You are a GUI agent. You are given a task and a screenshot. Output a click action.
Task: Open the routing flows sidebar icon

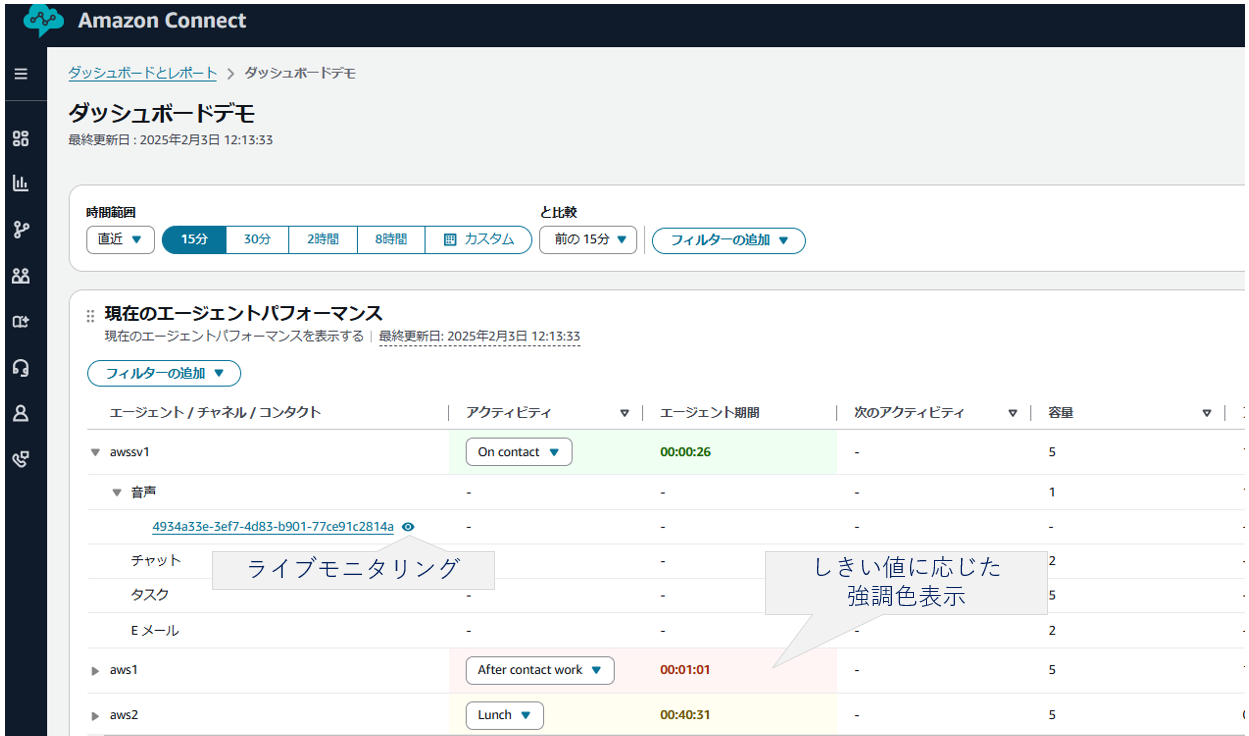coord(21,229)
